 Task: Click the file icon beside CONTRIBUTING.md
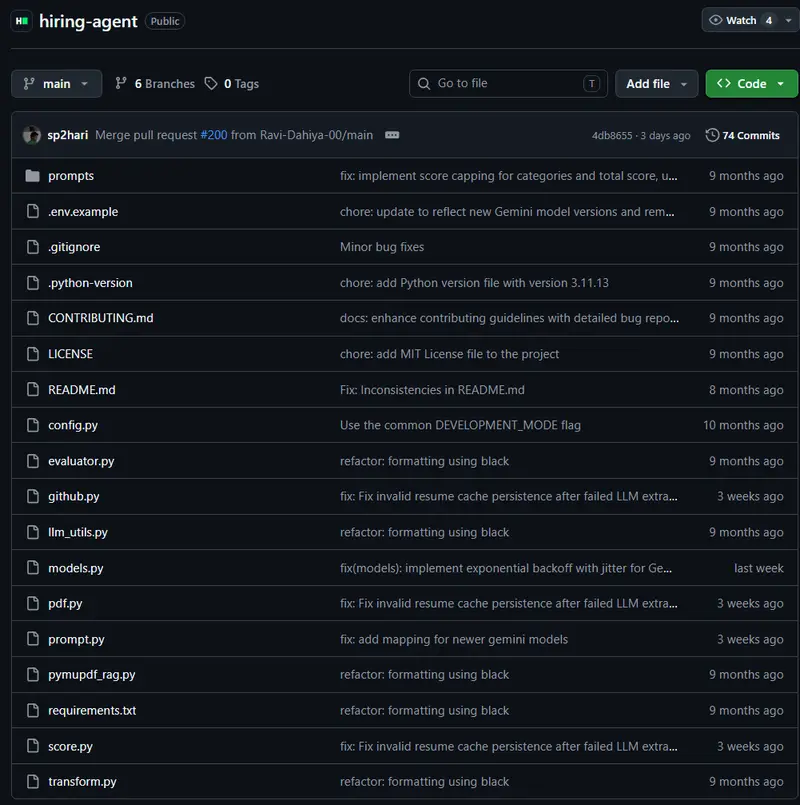point(33,318)
